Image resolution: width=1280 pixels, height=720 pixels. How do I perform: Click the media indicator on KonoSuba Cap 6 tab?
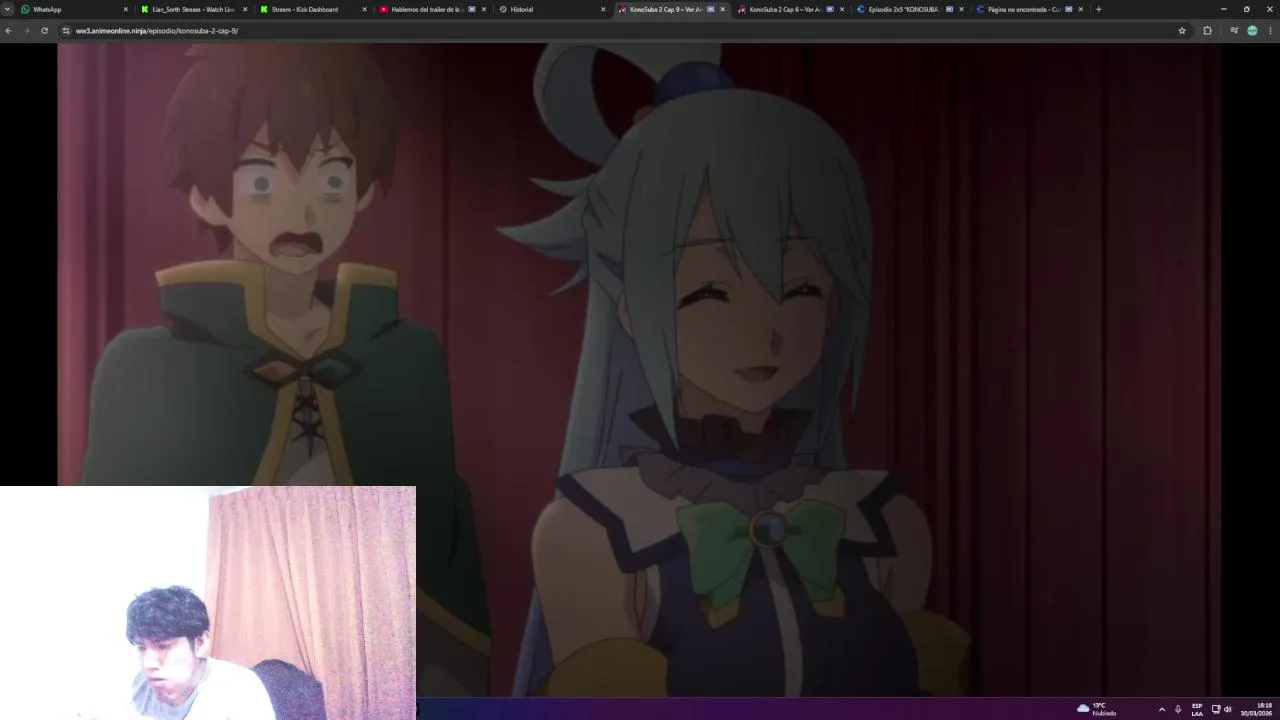tap(830, 9)
